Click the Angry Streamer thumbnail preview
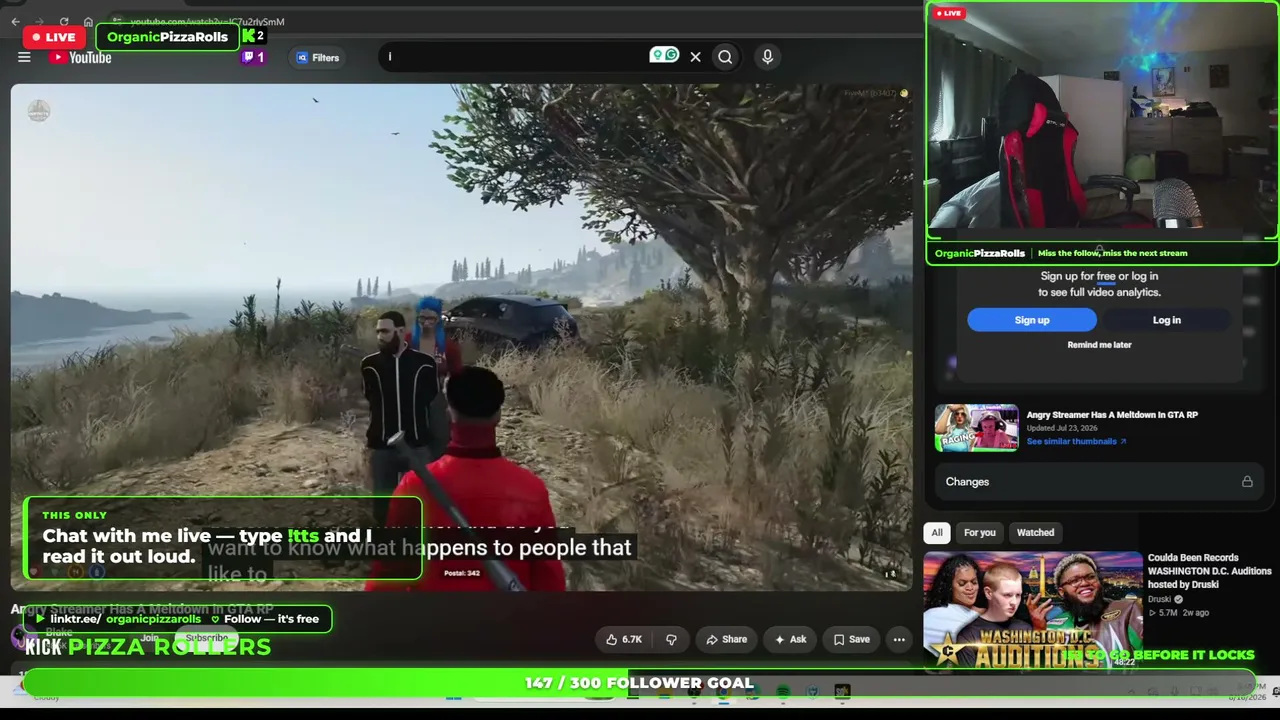Viewport: 1280px width, 720px height. (976, 428)
